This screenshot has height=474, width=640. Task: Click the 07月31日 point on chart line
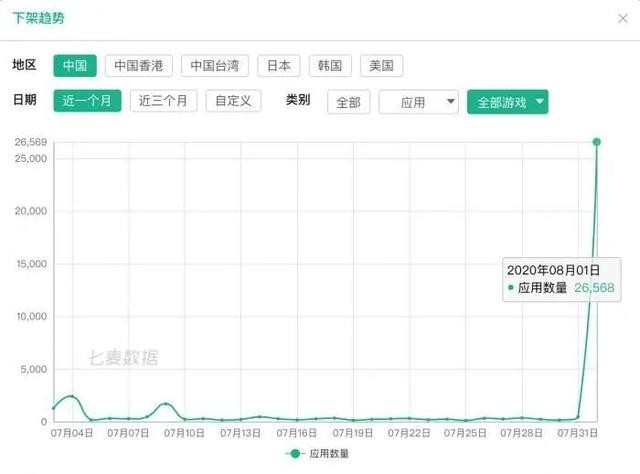pyautogui.click(x=578, y=417)
